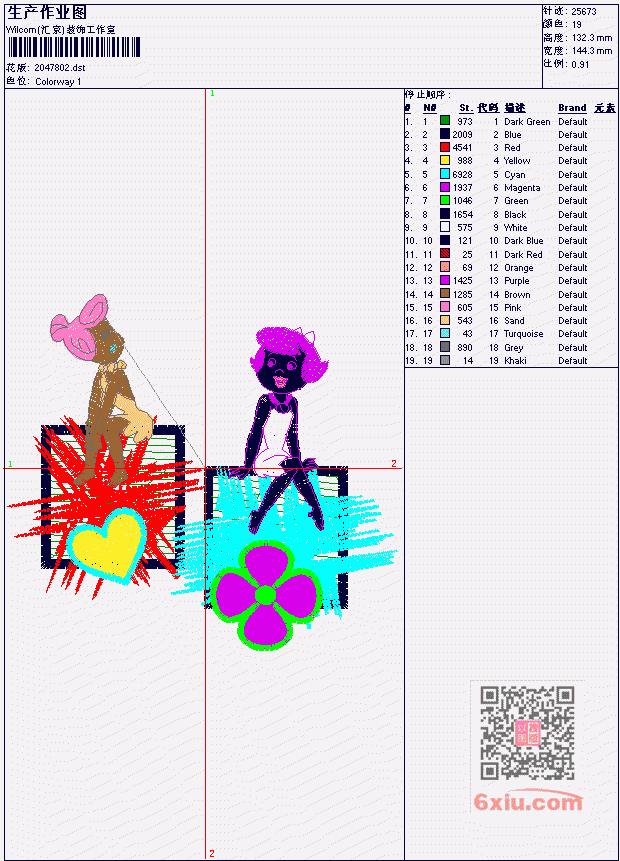
Task: Click the stitch count '1937' for Magenta
Action: coord(462,187)
